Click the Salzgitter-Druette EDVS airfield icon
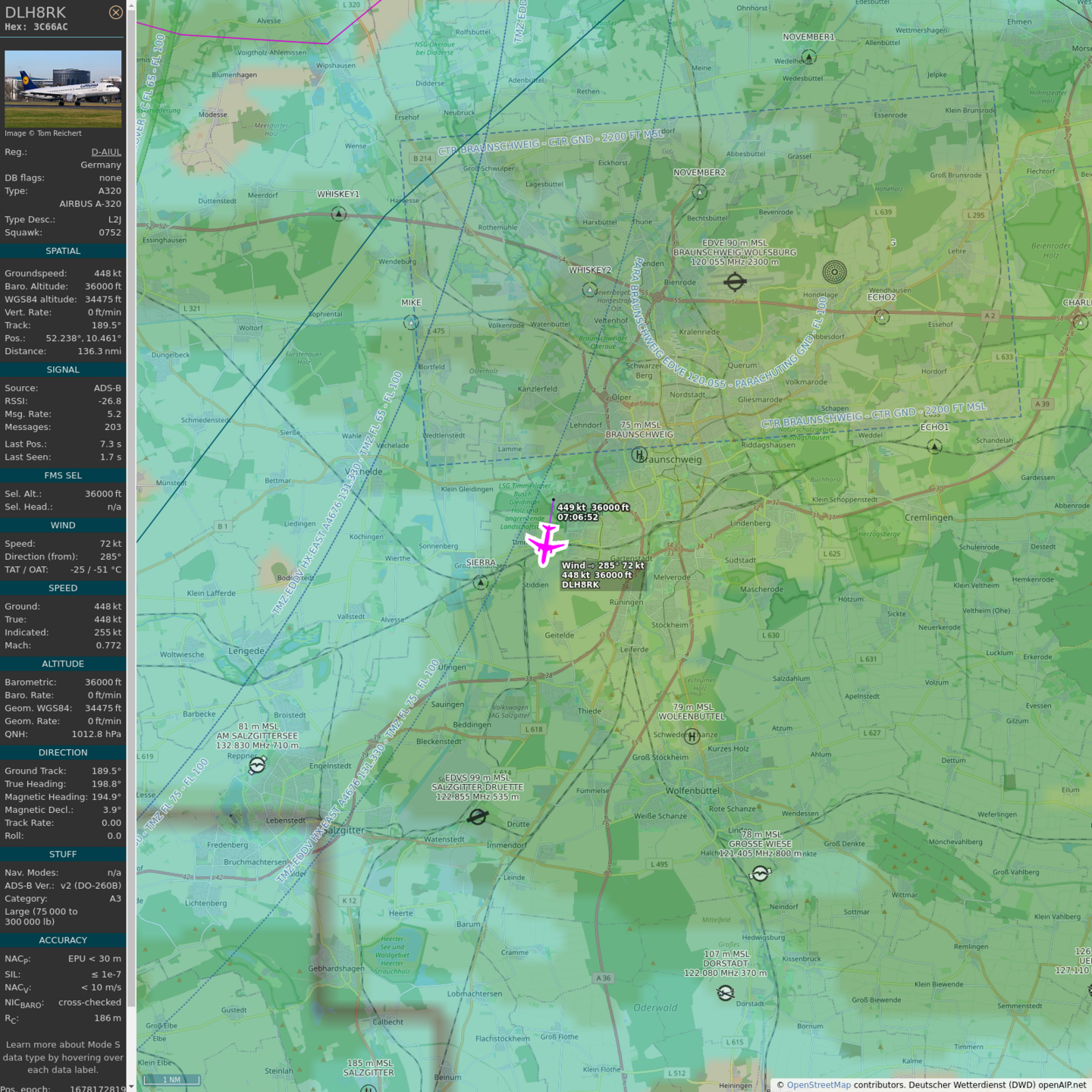Image resolution: width=1092 pixels, height=1092 pixels. click(477, 817)
